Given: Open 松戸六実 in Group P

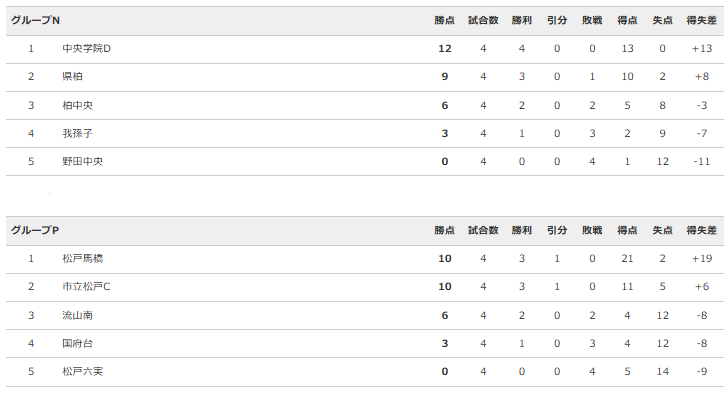Looking at the screenshot, I should (83, 372).
